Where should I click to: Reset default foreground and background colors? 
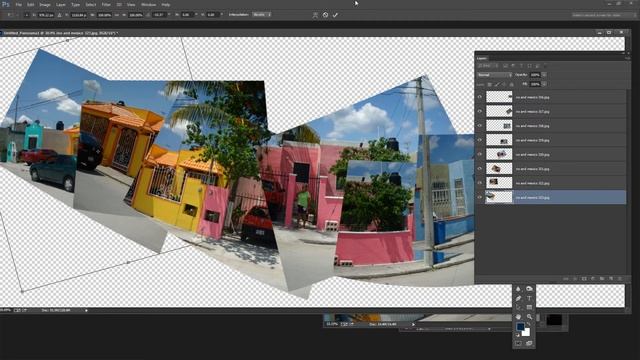(x=518, y=335)
